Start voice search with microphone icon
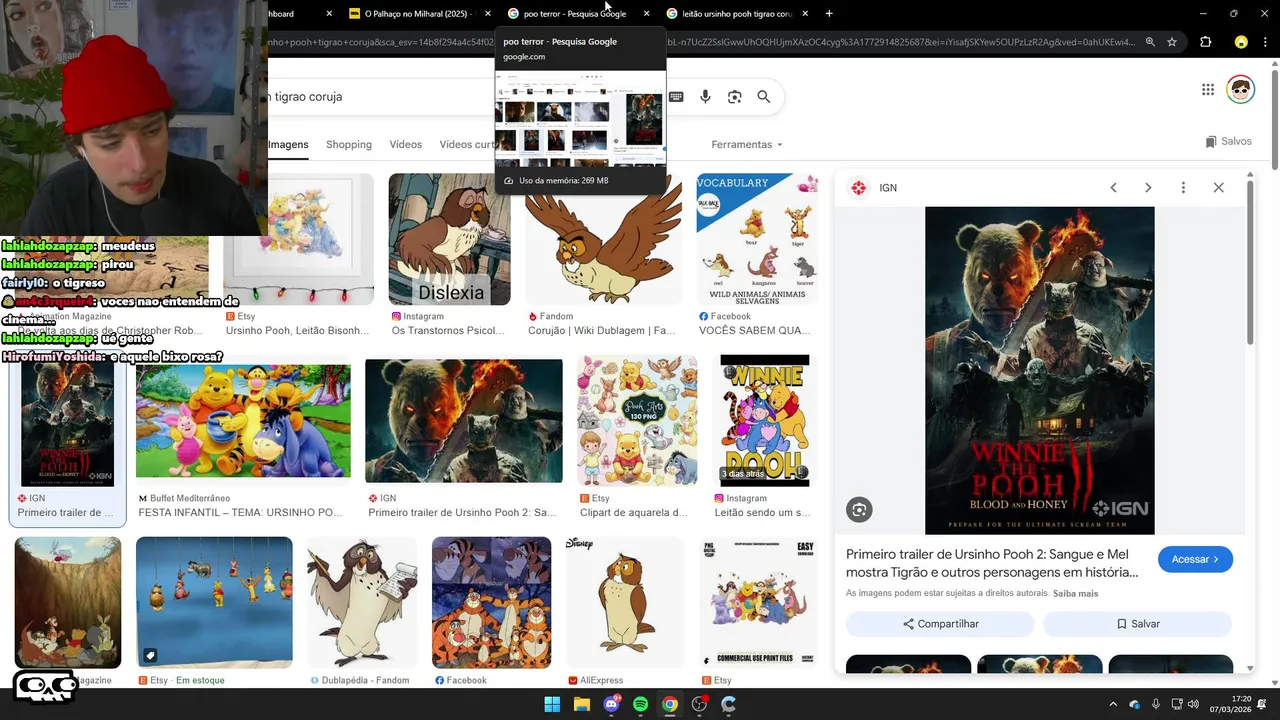This screenshot has width=1280, height=720. 705,97
